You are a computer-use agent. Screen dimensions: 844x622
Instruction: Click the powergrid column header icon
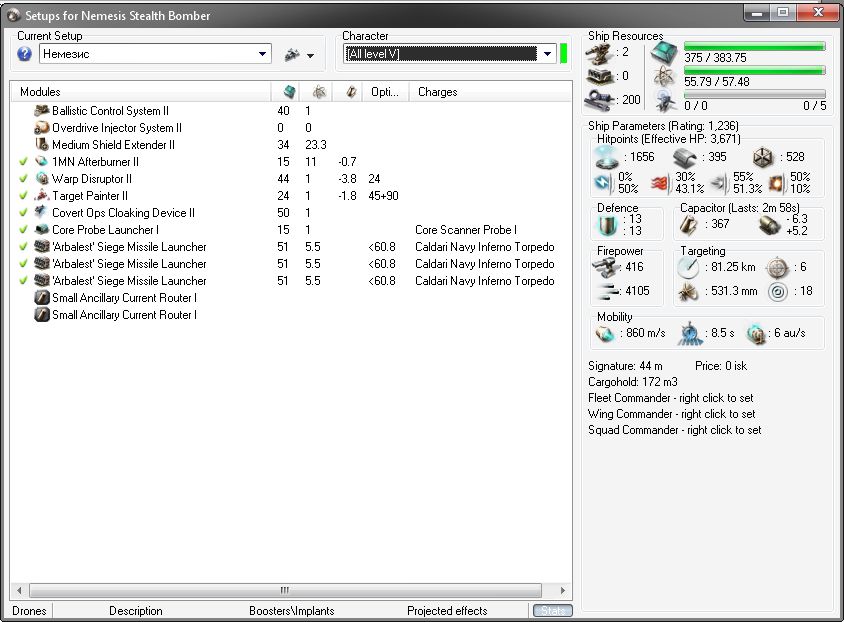[319, 92]
